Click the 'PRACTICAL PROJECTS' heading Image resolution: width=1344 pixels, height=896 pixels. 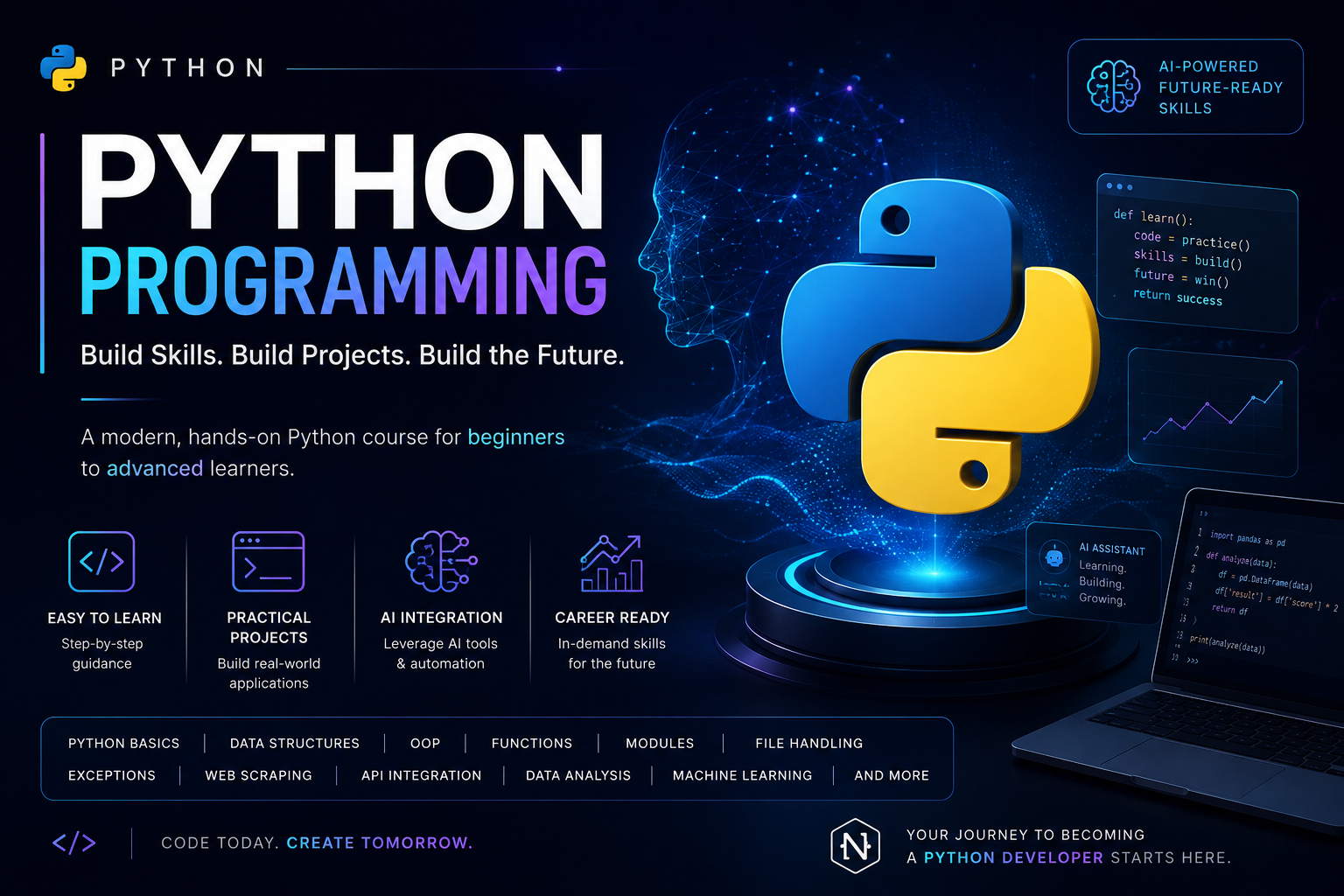(269, 628)
